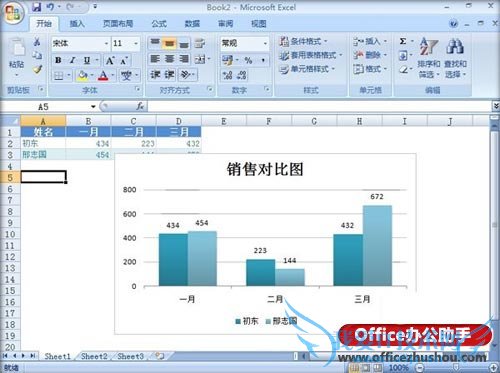Switch to the 公式 ribbon tab
Image resolution: width=500 pixels, height=373 pixels.
pos(159,24)
